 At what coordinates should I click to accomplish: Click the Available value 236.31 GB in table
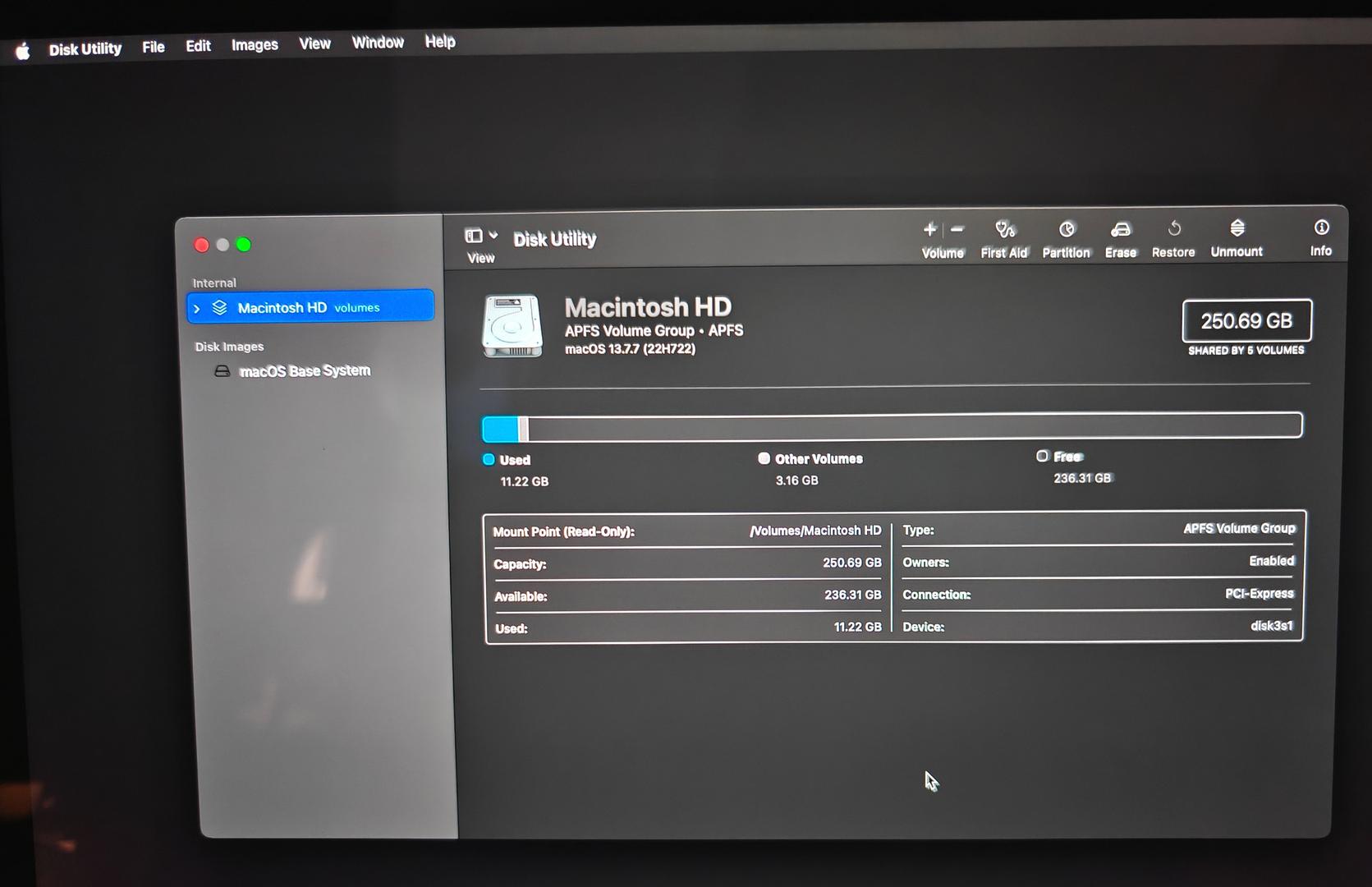coord(853,595)
